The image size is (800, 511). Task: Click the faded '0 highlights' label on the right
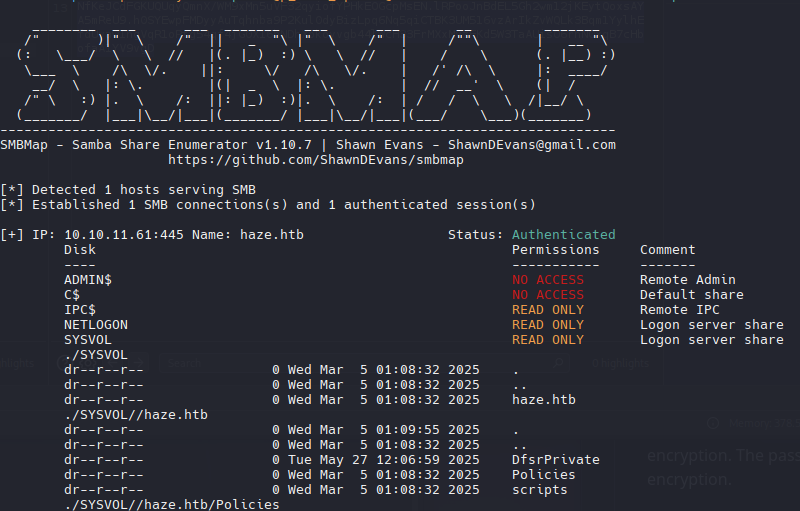pyautogui.click(x=620, y=363)
